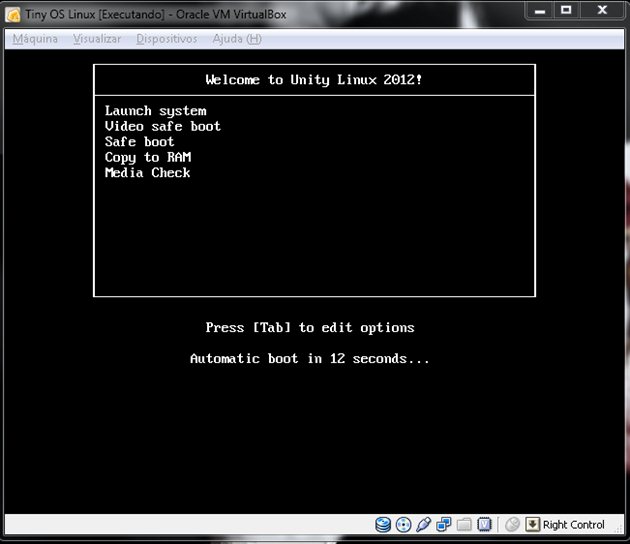Click the Press [Tab] to edit options text
The image size is (630, 544).
(x=310, y=327)
